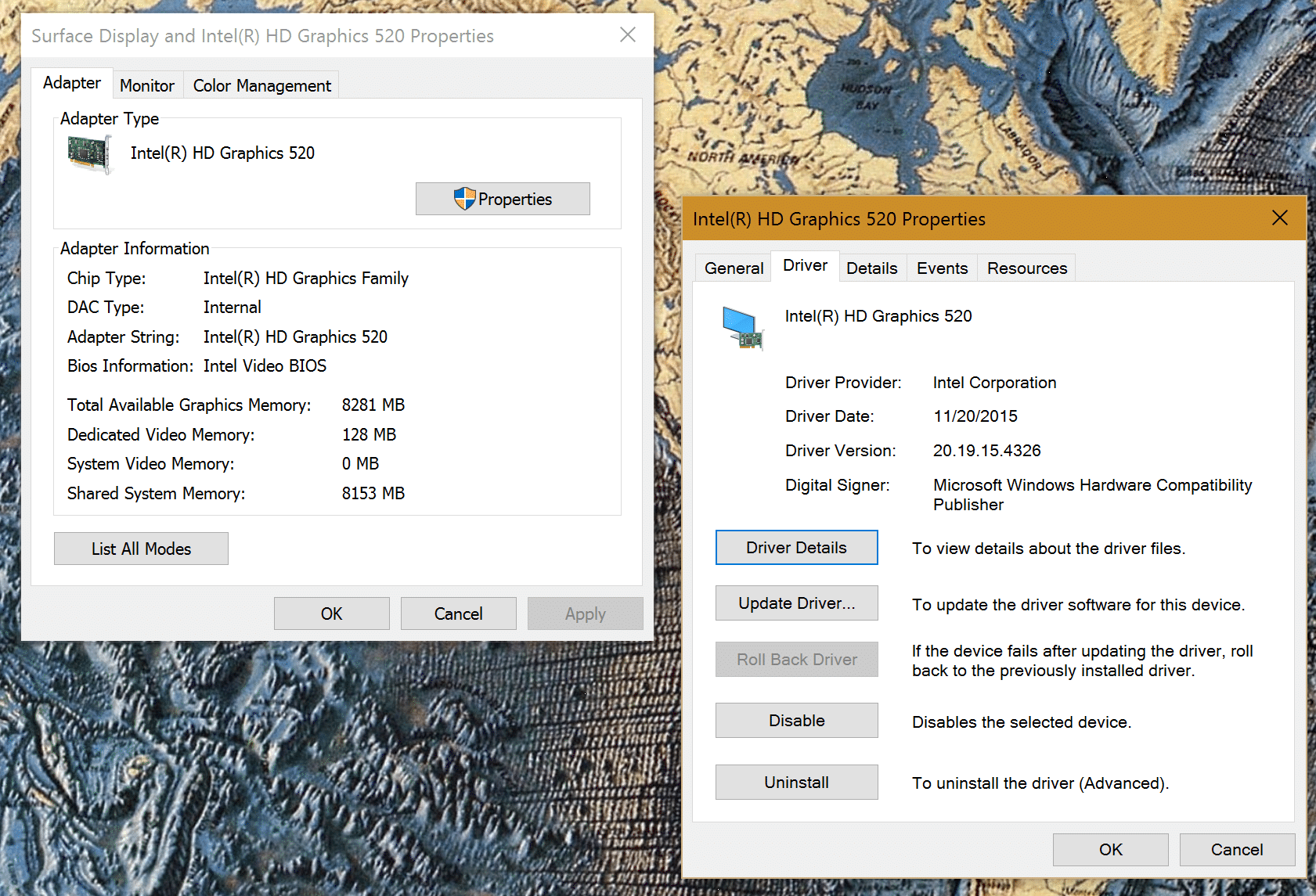Screen dimensions: 1316x896
Task: Click the List All Modes button
Action: click(x=141, y=549)
